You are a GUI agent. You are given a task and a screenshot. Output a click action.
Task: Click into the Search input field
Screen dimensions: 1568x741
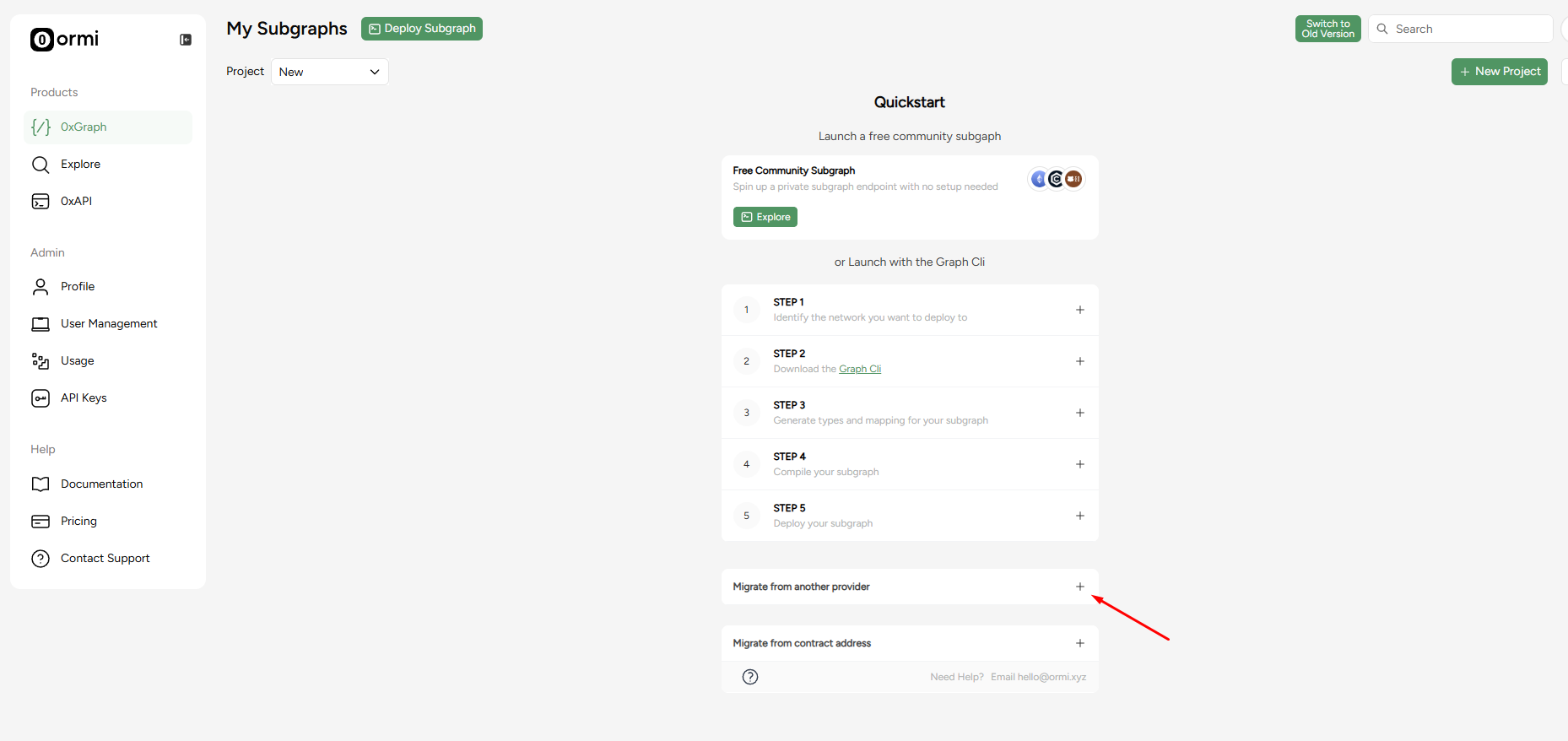(x=1461, y=29)
